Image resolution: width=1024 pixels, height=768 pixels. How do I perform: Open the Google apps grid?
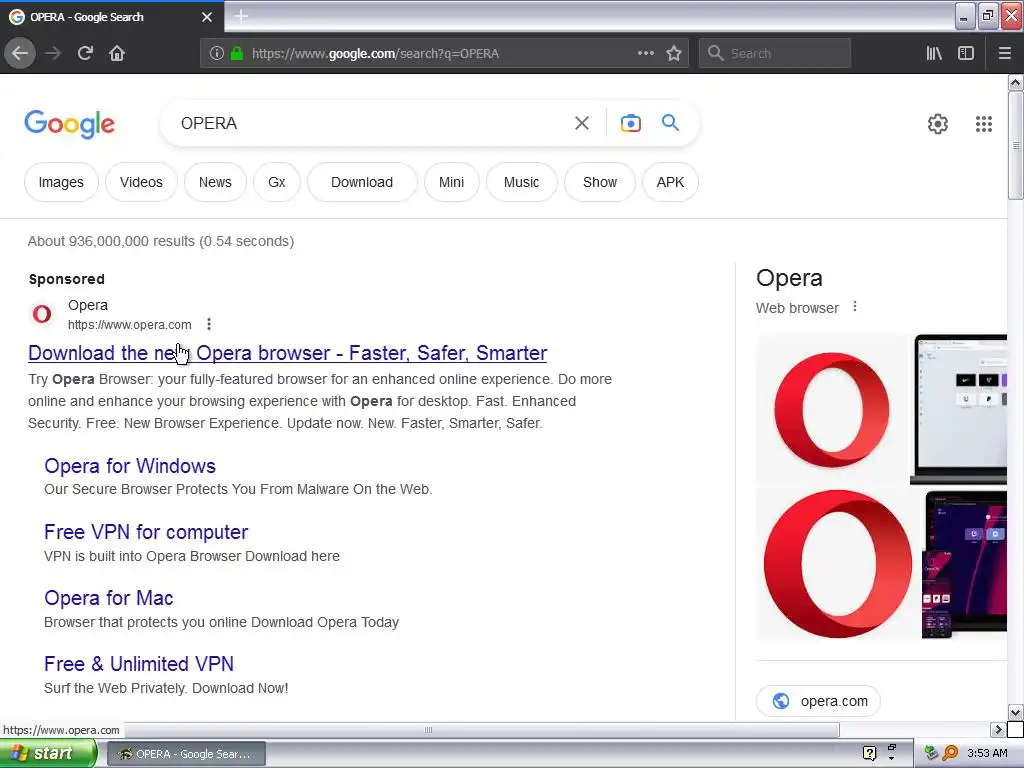984,124
